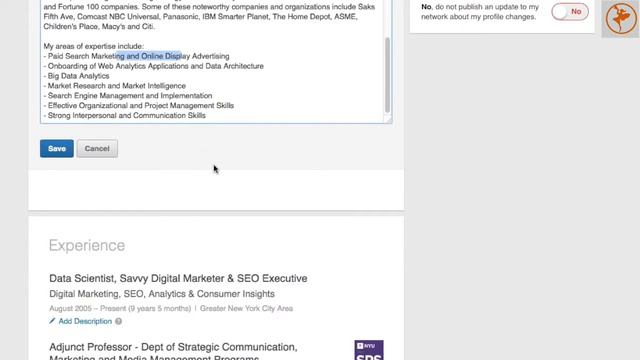Image resolution: width=640 pixels, height=360 pixels.
Task: Click the Add Description link
Action: tap(85, 321)
